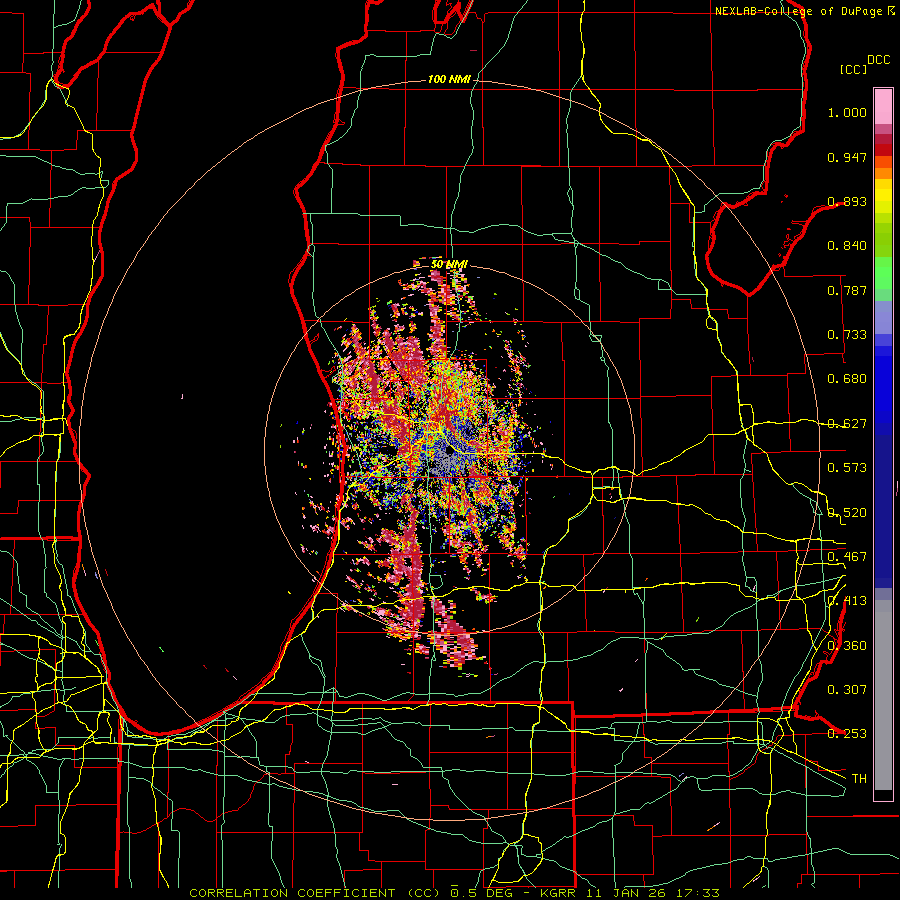
Task: Click the 0.733 scale value
Action: (847, 335)
